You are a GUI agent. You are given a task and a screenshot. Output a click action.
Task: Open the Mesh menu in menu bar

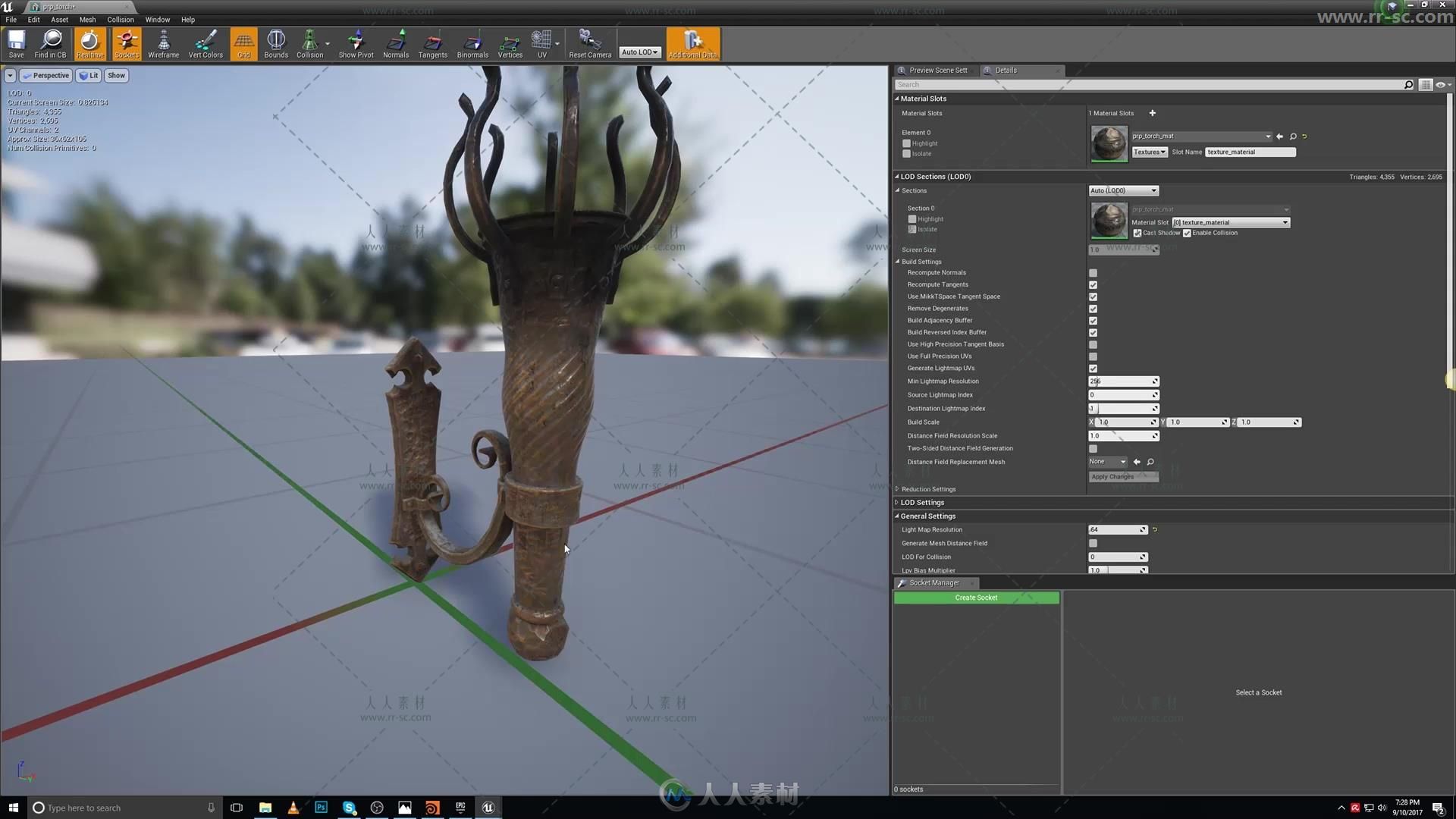tap(89, 19)
